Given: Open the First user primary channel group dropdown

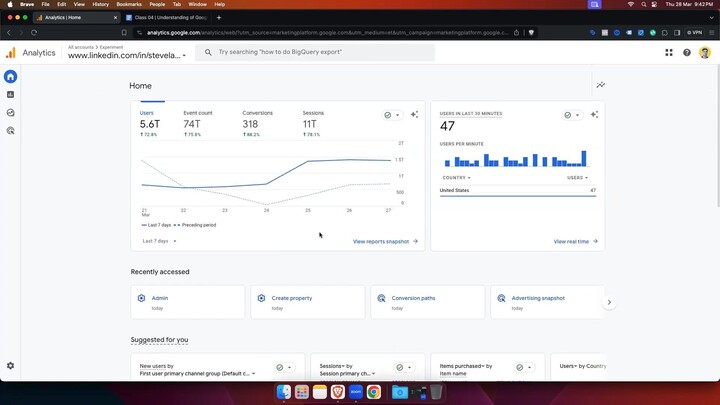Looking at the screenshot, I should pos(197,373).
